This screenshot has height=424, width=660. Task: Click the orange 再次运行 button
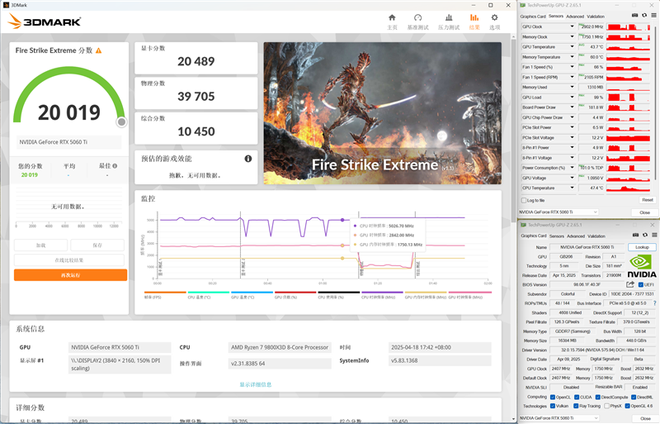pyautogui.click(x=70, y=275)
